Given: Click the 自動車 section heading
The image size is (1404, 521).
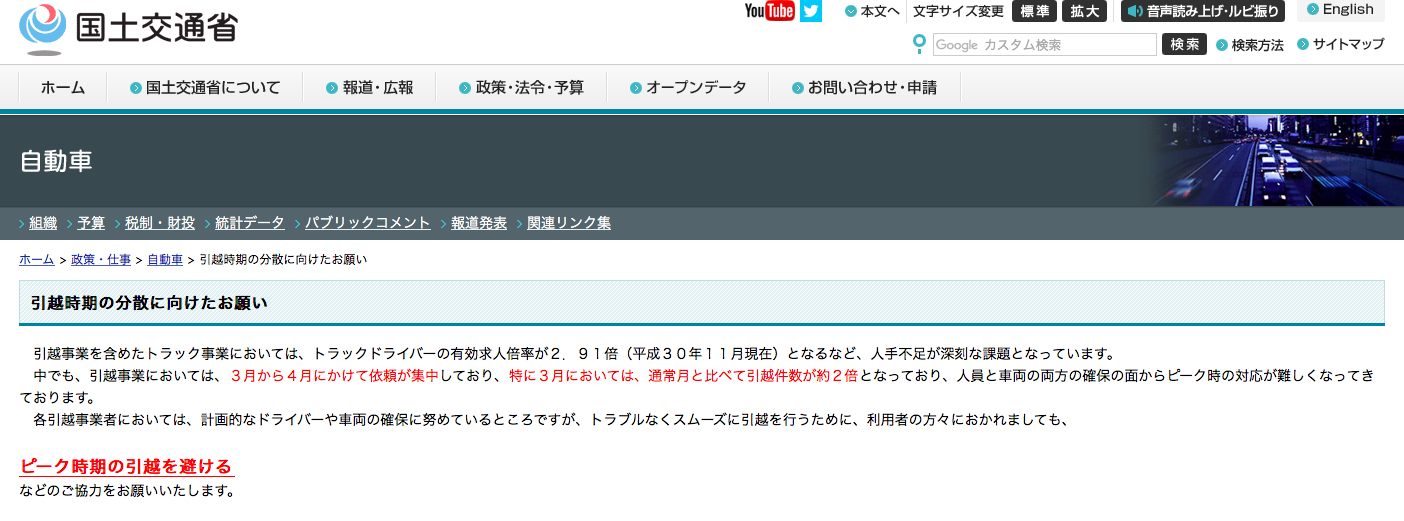Looking at the screenshot, I should (56, 162).
